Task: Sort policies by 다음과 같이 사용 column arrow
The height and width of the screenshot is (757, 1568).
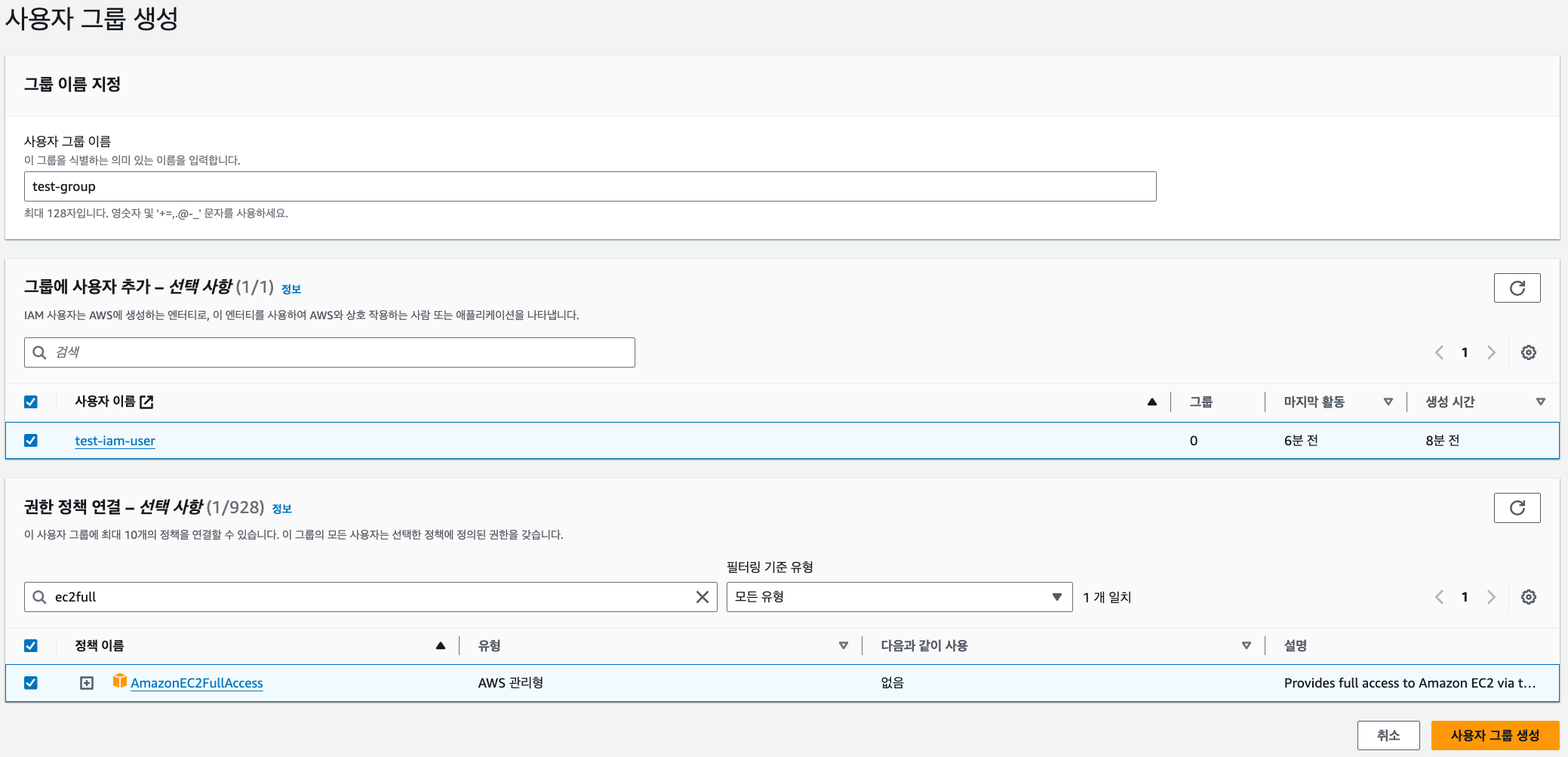Action: pyautogui.click(x=1247, y=645)
